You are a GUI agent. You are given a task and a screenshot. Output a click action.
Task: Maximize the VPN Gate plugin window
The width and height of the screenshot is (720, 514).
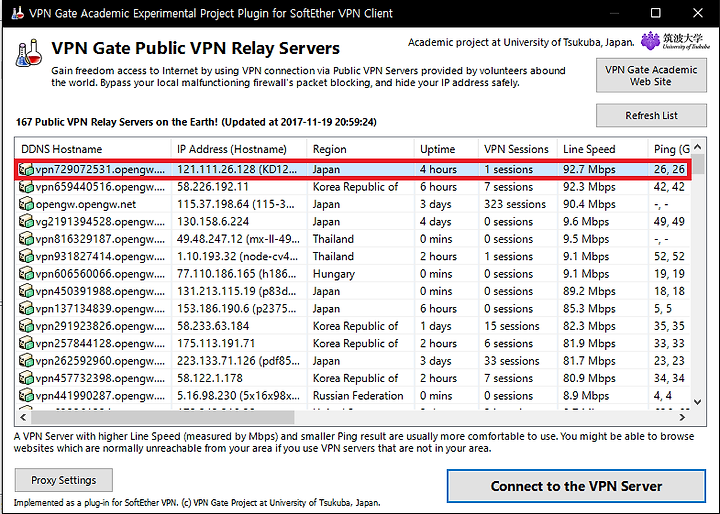click(x=656, y=13)
